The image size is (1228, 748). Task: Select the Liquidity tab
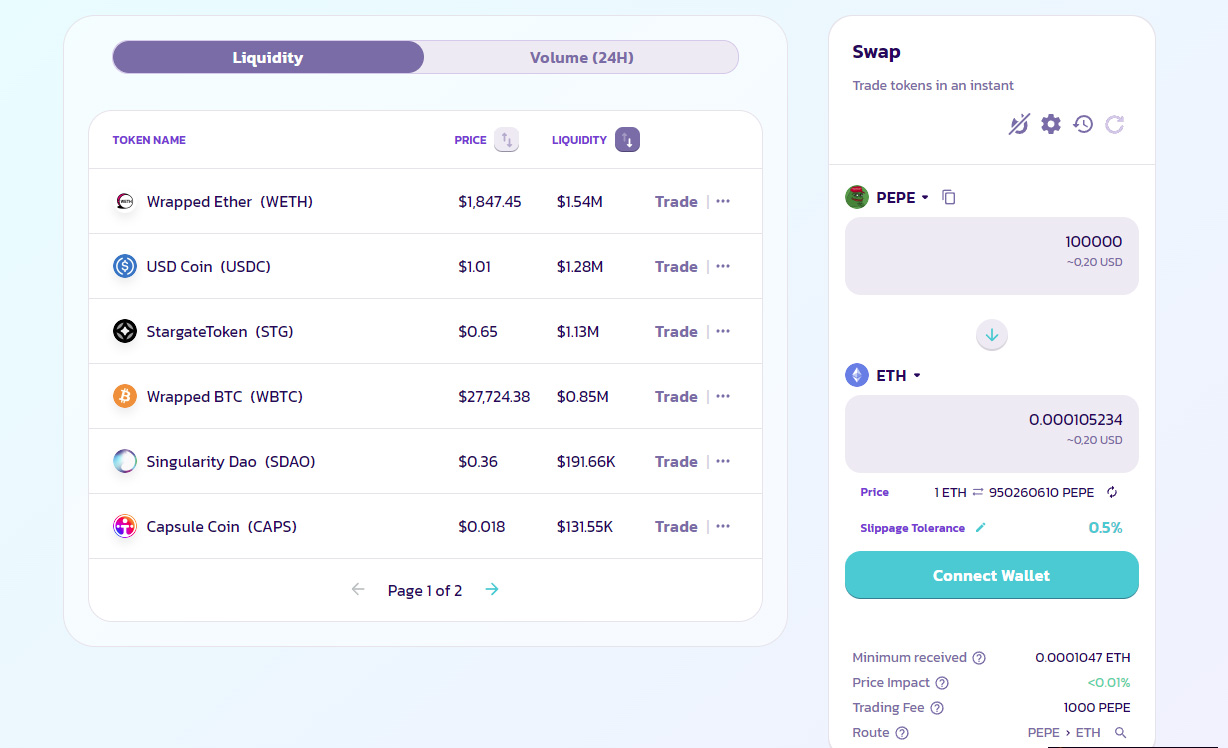(268, 57)
